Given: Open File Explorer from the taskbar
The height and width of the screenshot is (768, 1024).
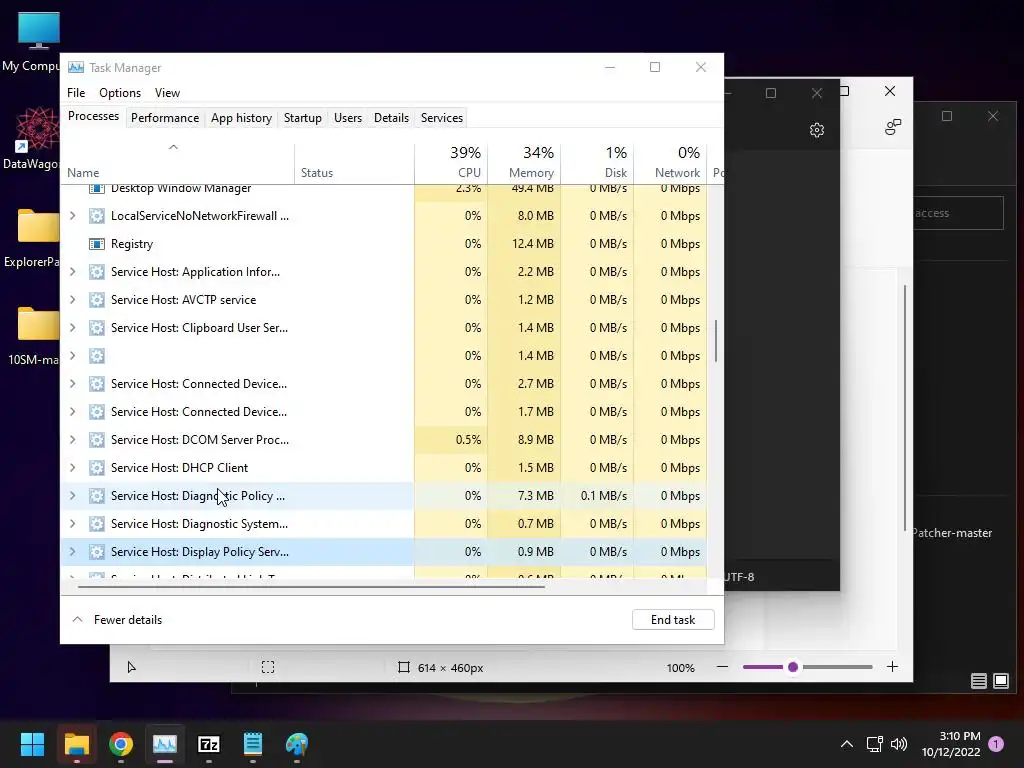Looking at the screenshot, I should tap(76, 744).
